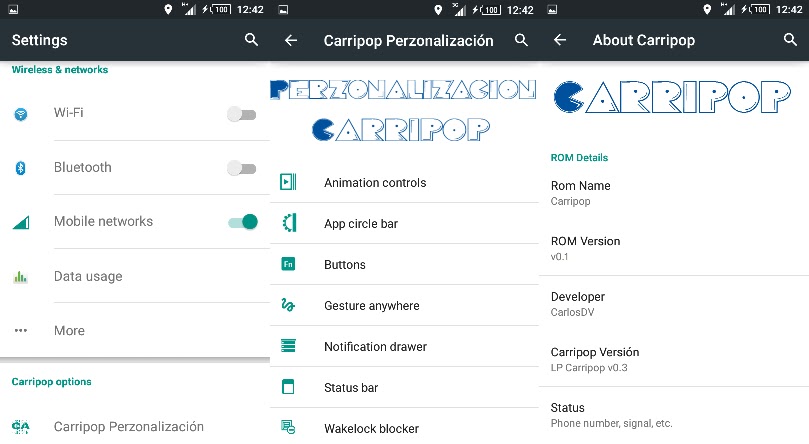Image resolution: width=809 pixels, height=444 pixels.
Task: Turn off the Mobile networks switch
Action: (243, 222)
